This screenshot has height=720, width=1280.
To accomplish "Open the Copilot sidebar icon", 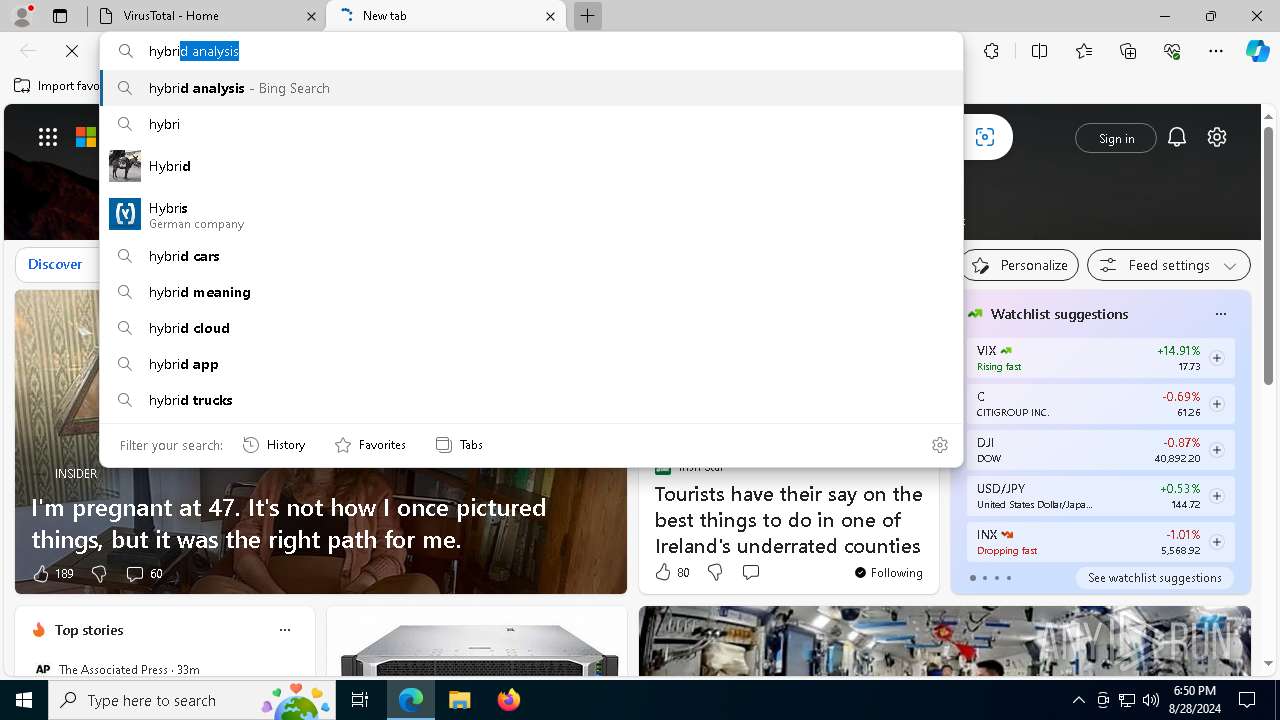I will [1257, 51].
